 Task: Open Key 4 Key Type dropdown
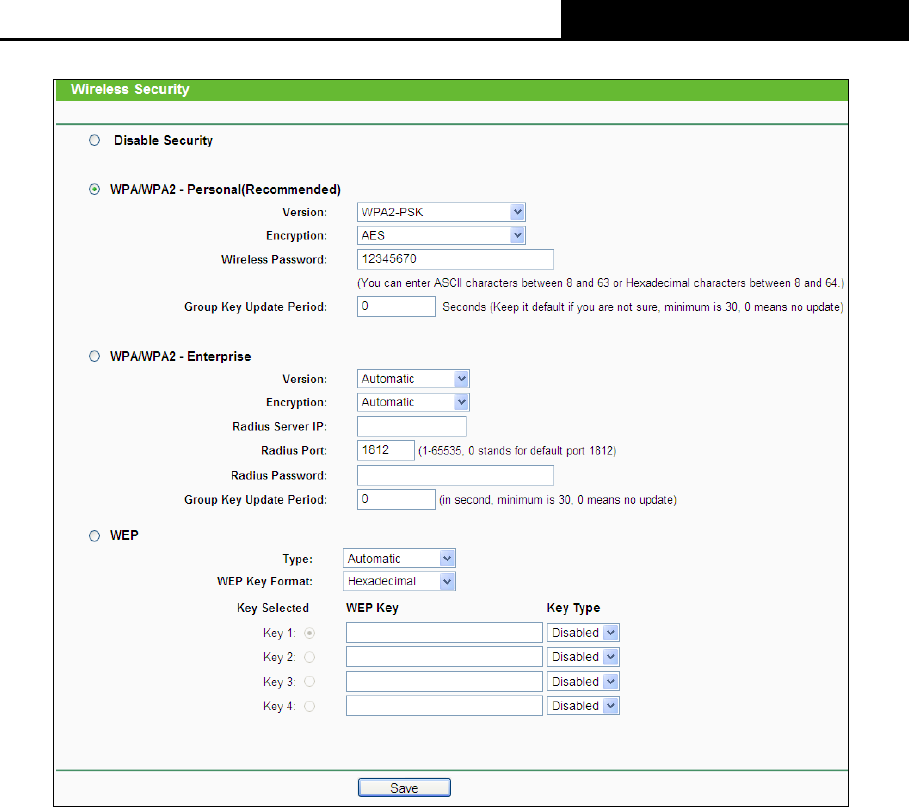tap(583, 706)
